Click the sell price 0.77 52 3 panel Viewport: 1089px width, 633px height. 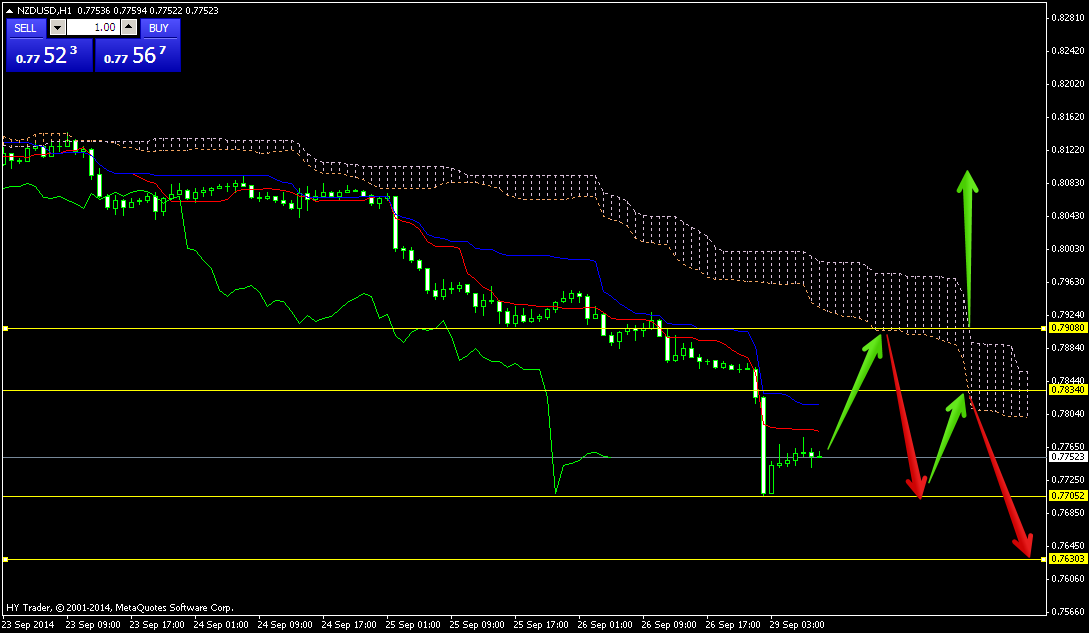(x=49, y=55)
